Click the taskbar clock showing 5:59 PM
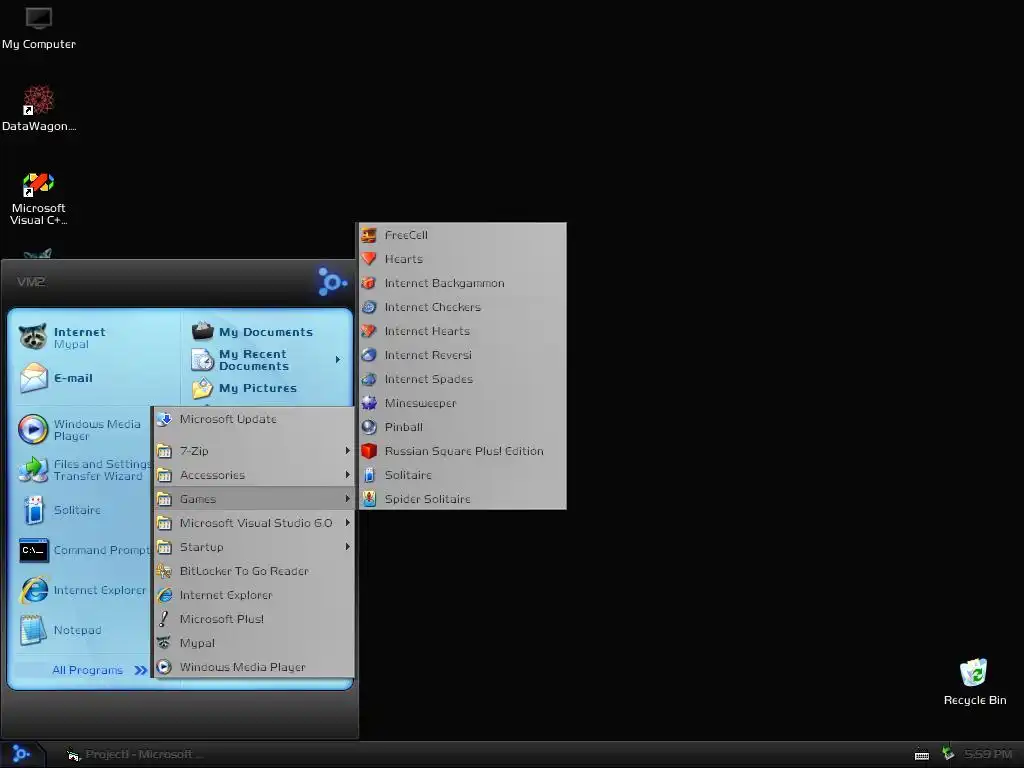 988,754
